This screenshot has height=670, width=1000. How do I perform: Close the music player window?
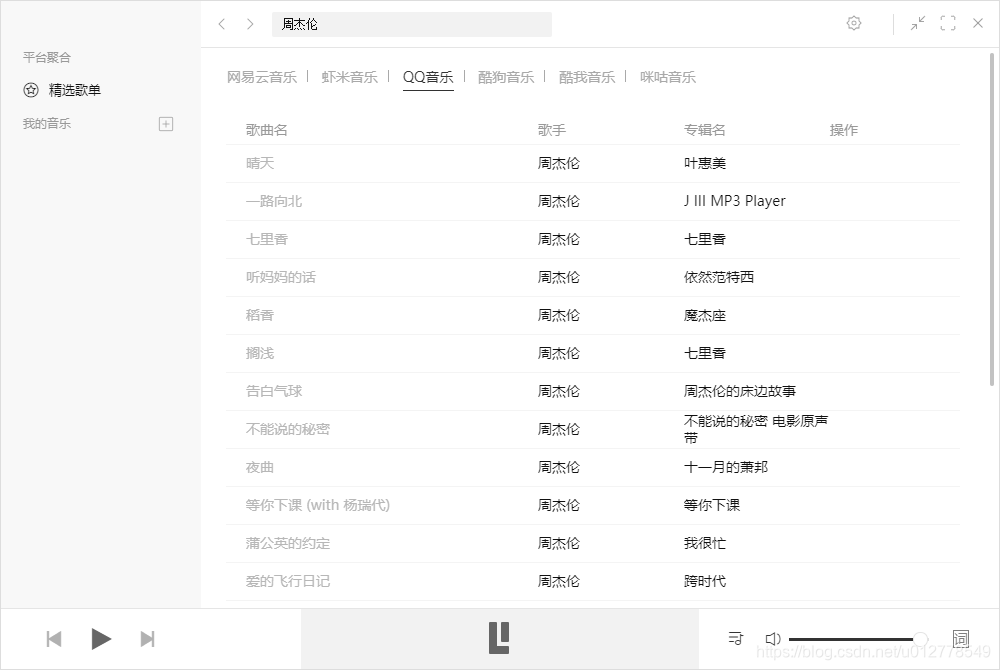(x=978, y=24)
